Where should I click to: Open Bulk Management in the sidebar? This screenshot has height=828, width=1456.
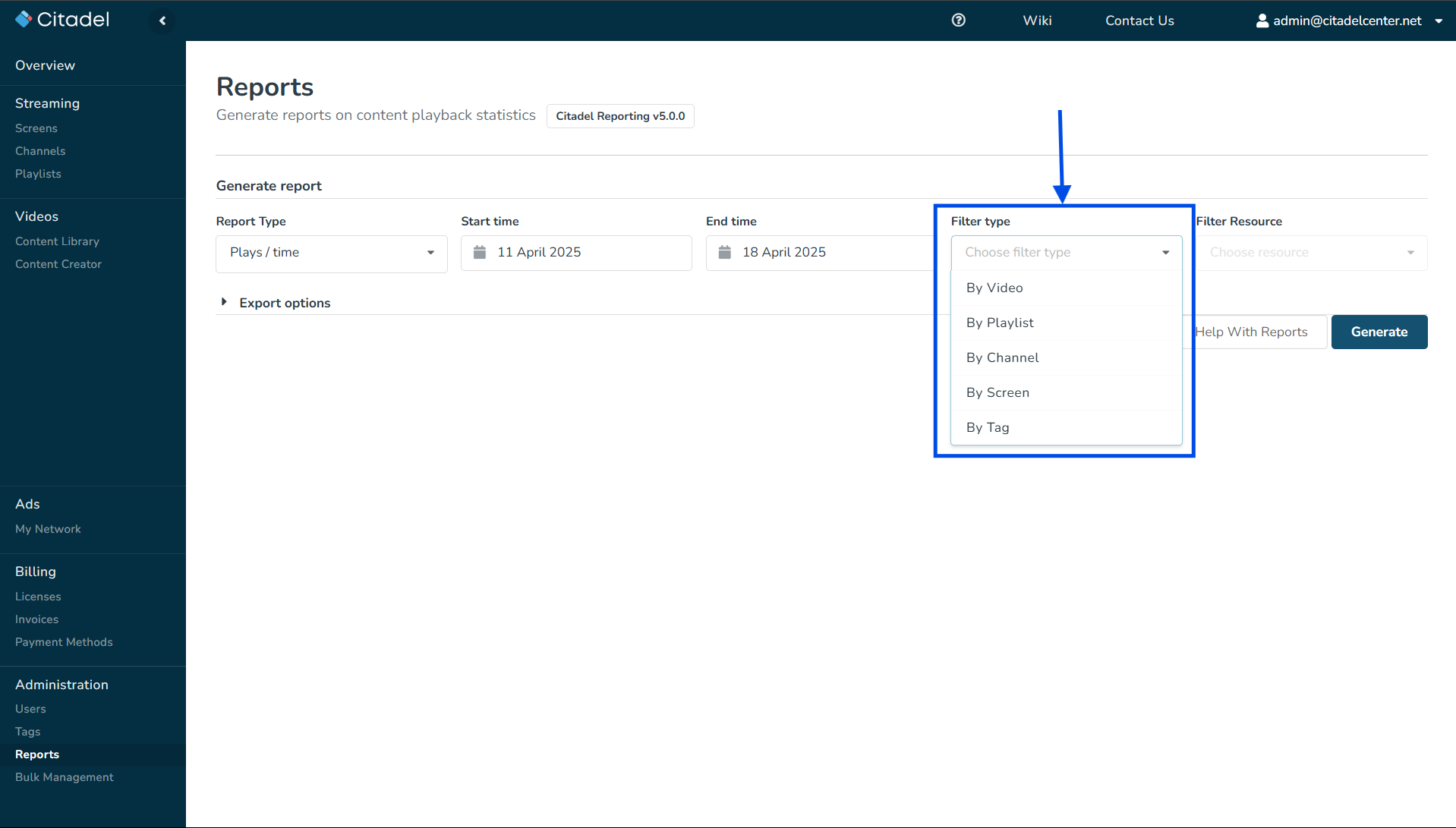65,777
